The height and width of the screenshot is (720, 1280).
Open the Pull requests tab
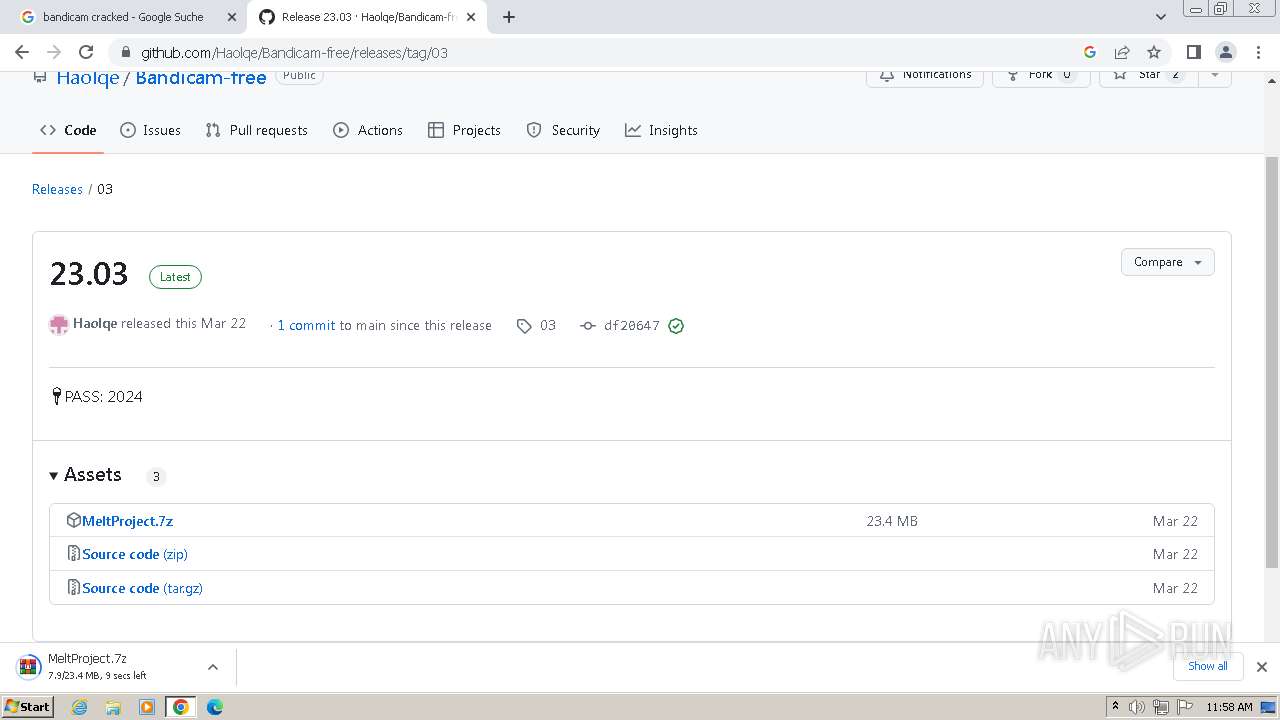256,130
